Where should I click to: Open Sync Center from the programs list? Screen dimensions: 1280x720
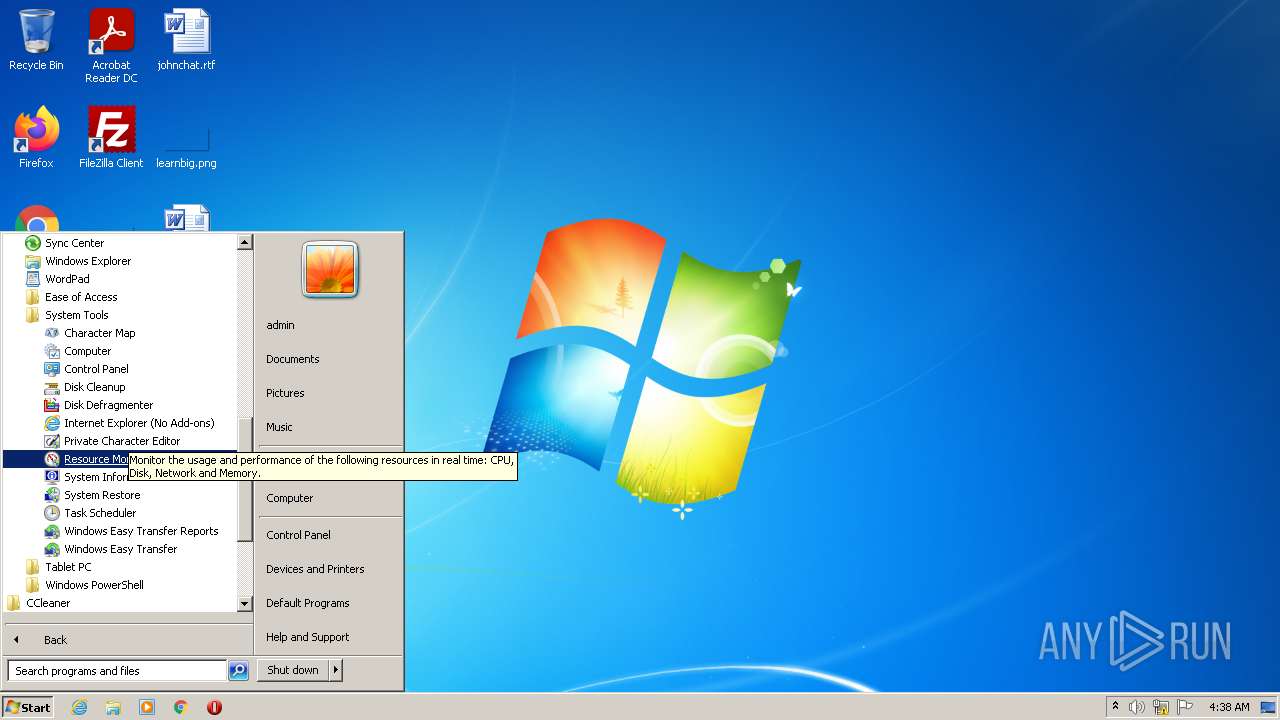pos(74,243)
